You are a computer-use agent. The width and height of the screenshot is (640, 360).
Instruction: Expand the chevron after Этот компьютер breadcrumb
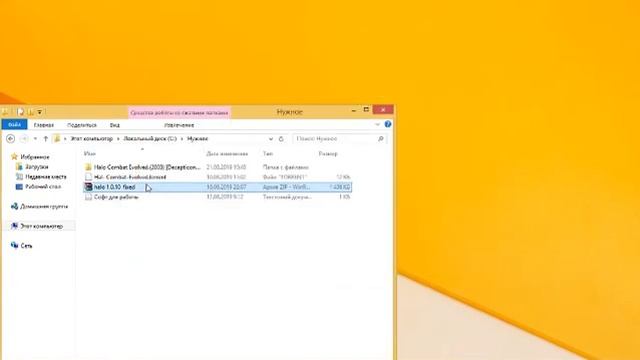pyautogui.click(x=118, y=139)
